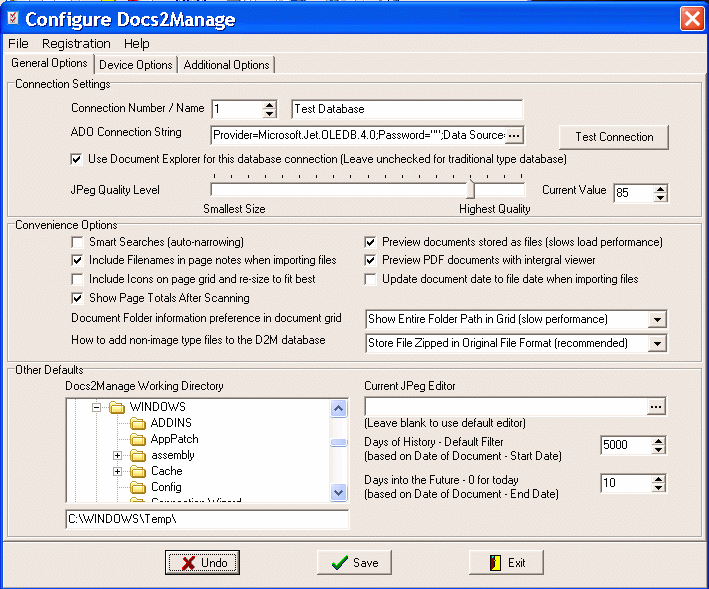
Task: Select the ADDINS folder name in tree
Action: (171, 423)
